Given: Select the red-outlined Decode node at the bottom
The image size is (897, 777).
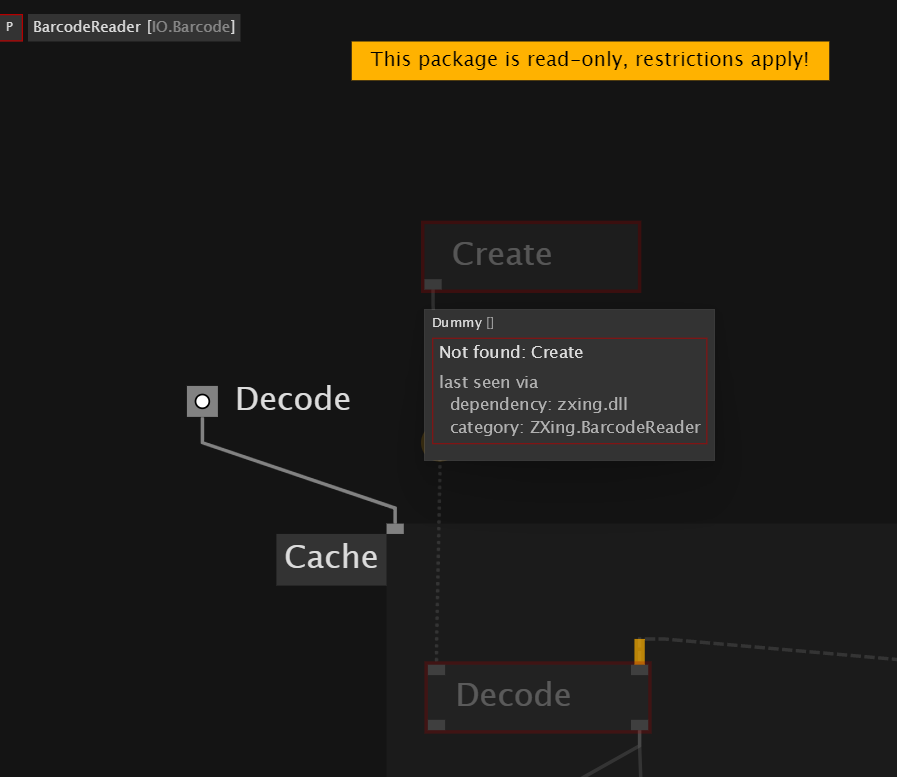Looking at the screenshot, I should tap(538, 695).
